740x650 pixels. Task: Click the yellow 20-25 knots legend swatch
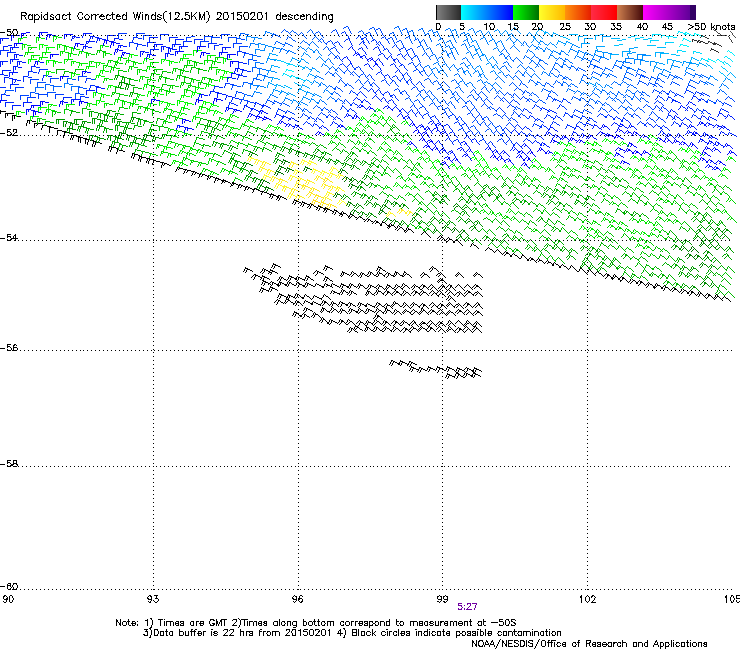tap(552, 12)
